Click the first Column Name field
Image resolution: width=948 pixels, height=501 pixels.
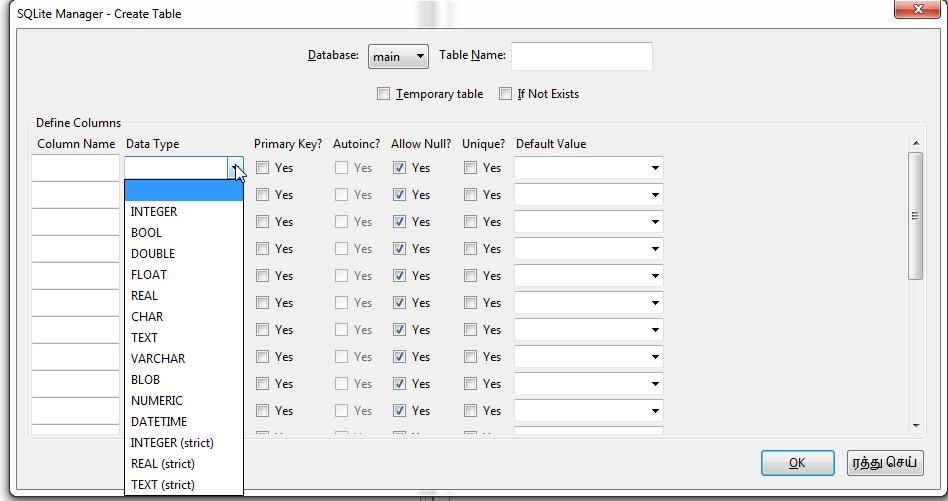coord(75,168)
